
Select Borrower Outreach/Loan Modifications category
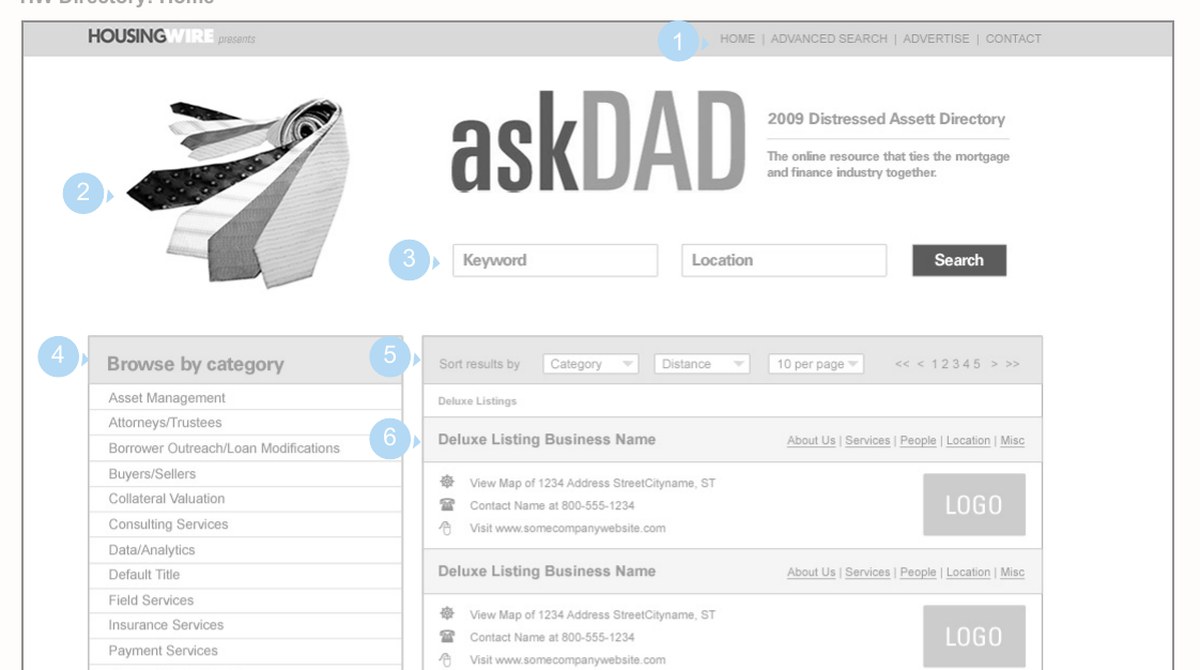click(x=245, y=448)
